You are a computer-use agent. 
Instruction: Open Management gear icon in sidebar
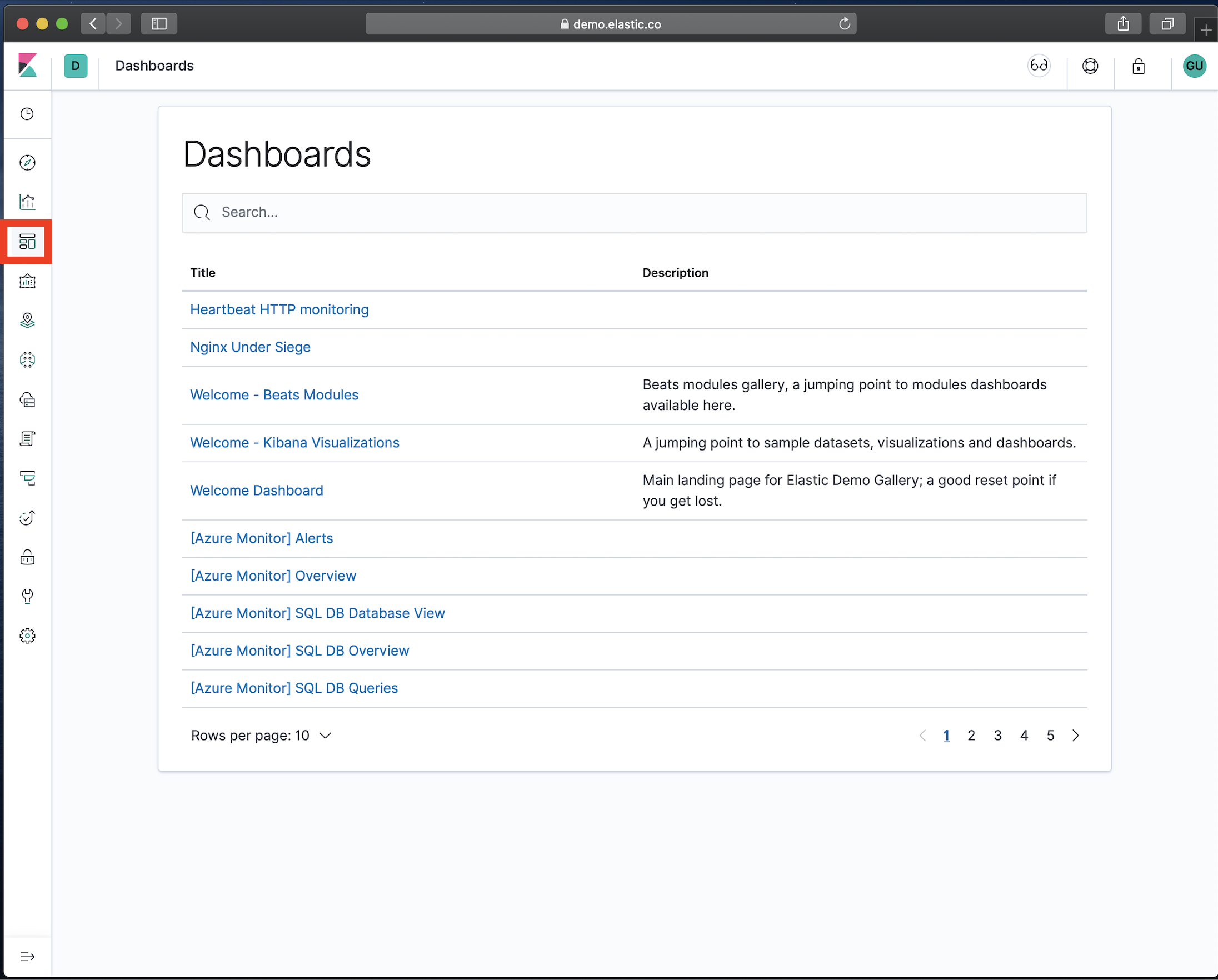[x=27, y=636]
